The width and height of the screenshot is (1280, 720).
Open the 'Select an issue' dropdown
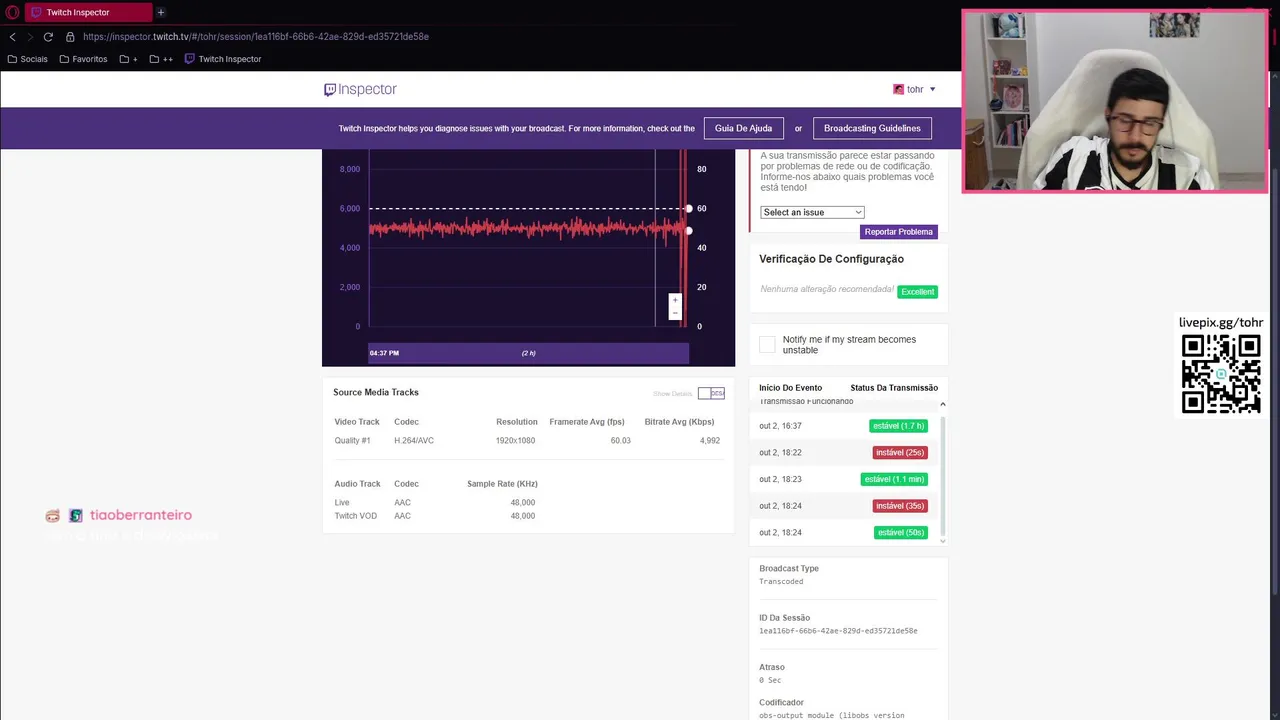[812, 212]
